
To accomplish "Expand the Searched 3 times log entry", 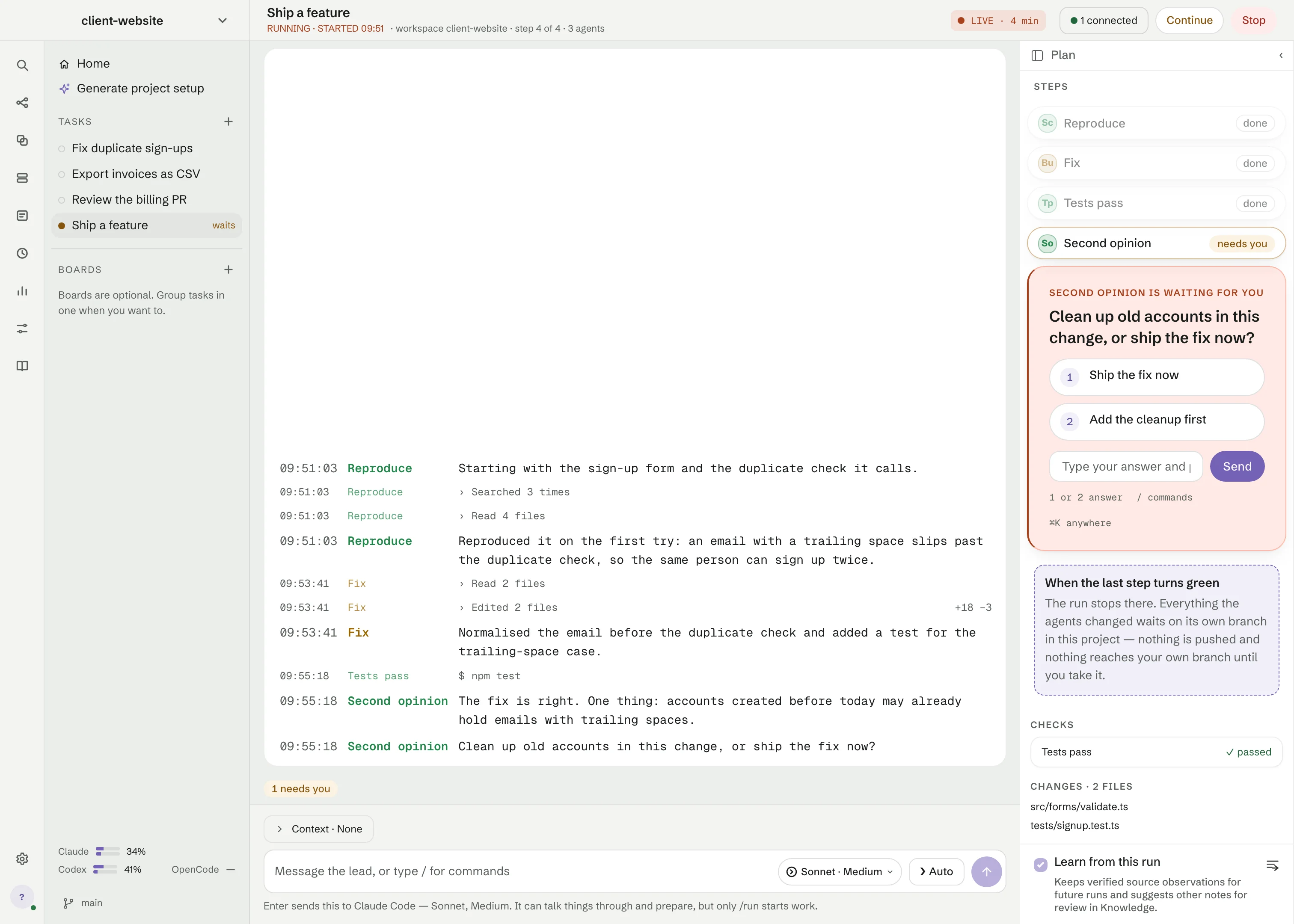I will tap(514, 492).
